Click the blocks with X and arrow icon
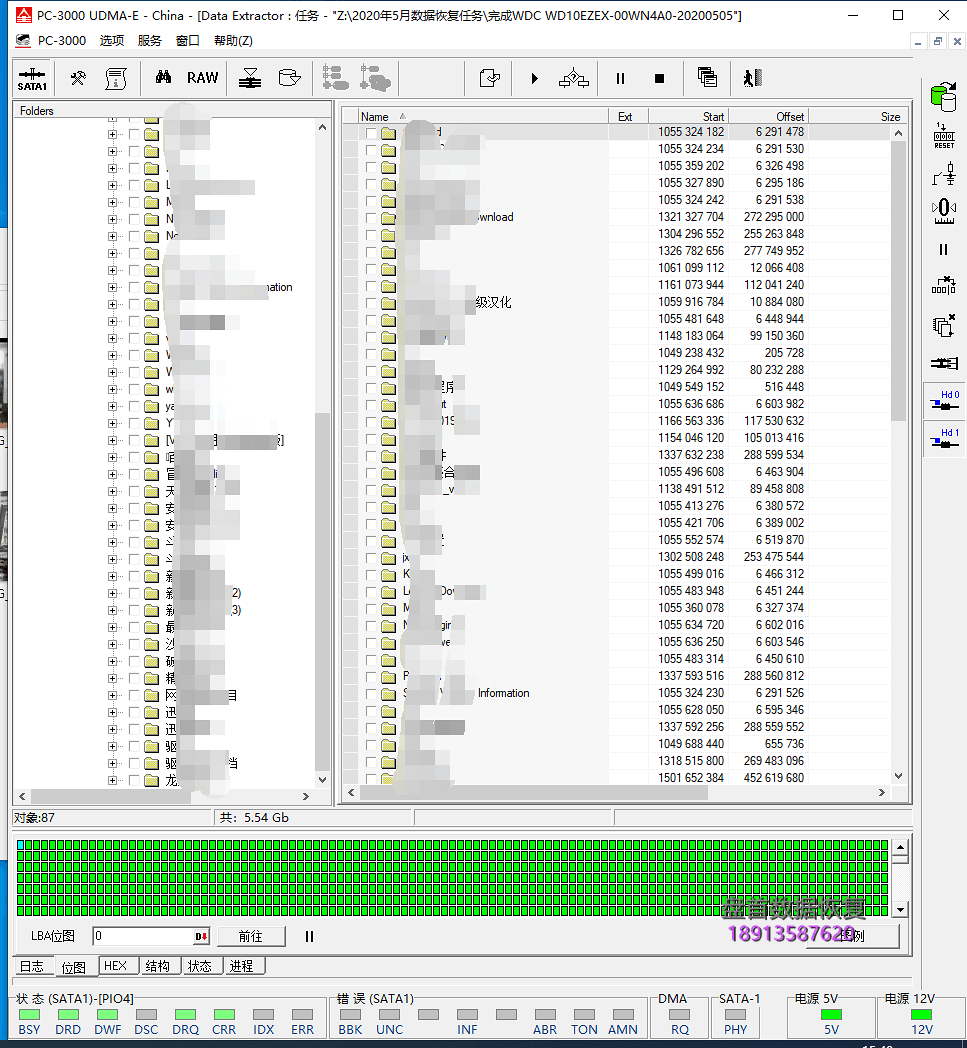 pos(944,286)
